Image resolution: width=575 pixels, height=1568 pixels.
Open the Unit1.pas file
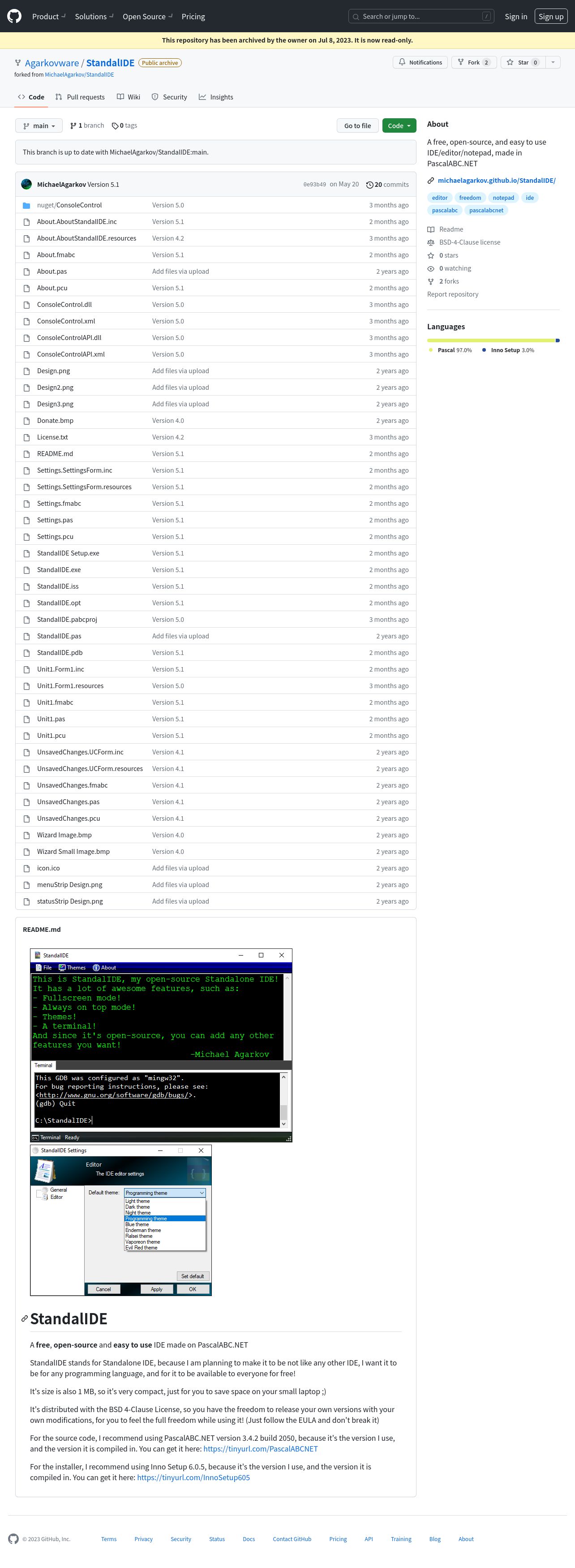pyautogui.click(x=51, y=719)
